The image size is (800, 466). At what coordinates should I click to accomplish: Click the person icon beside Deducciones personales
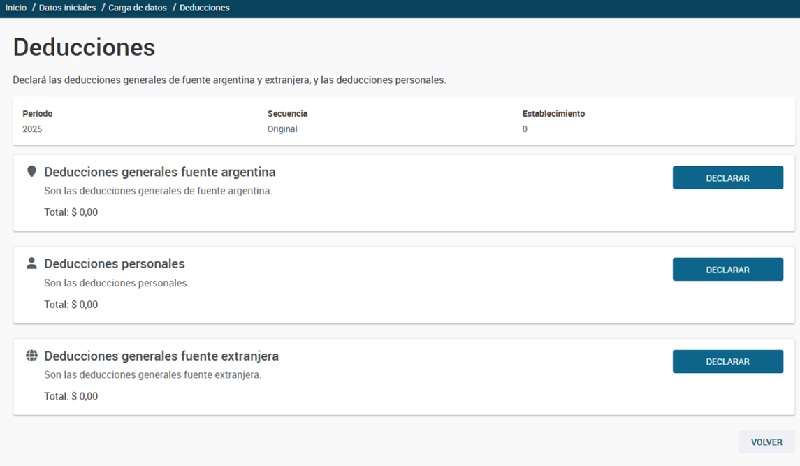coord(31,264)
